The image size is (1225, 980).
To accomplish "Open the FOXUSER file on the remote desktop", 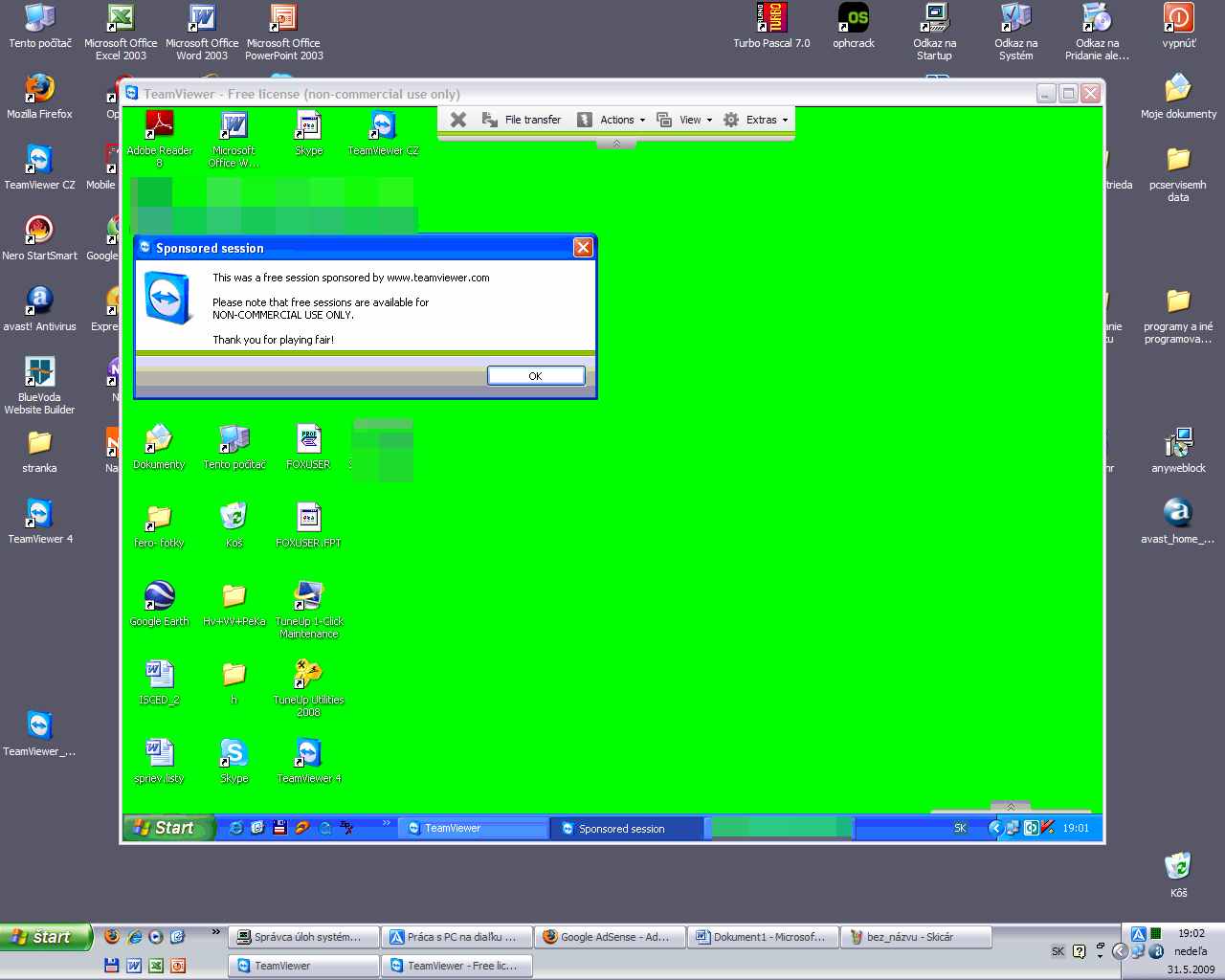I will tap(308, 447).
